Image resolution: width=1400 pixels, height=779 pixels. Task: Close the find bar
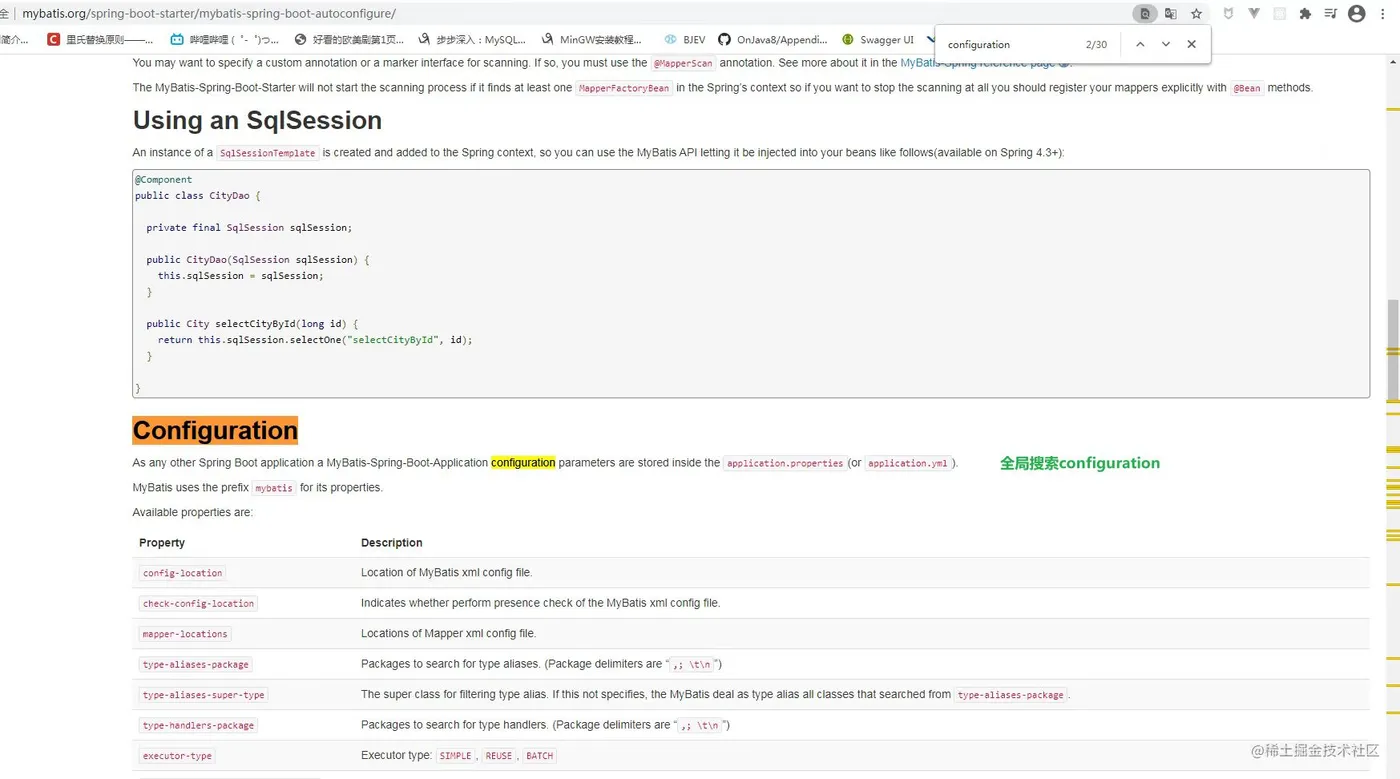[1191, 44]
